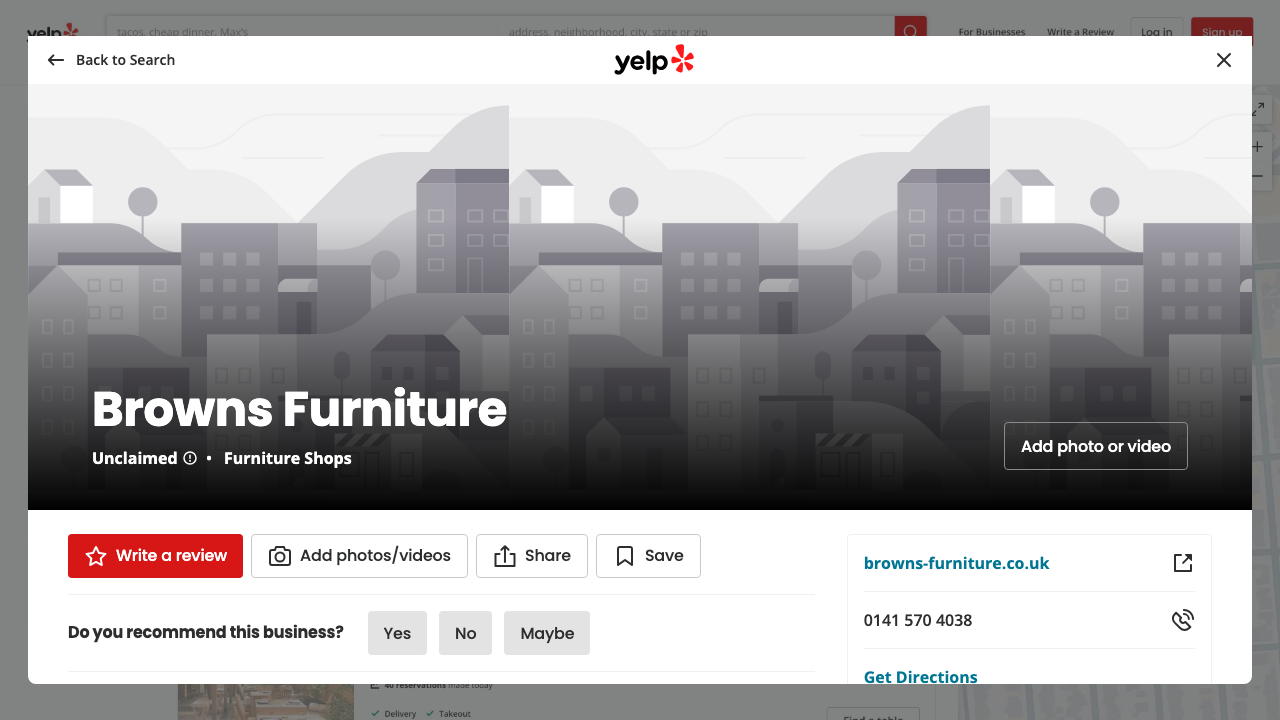The image size is (1280, 720).
Task: Open Yelp home via the Yelp logo
Action: [x=654, y=60]
